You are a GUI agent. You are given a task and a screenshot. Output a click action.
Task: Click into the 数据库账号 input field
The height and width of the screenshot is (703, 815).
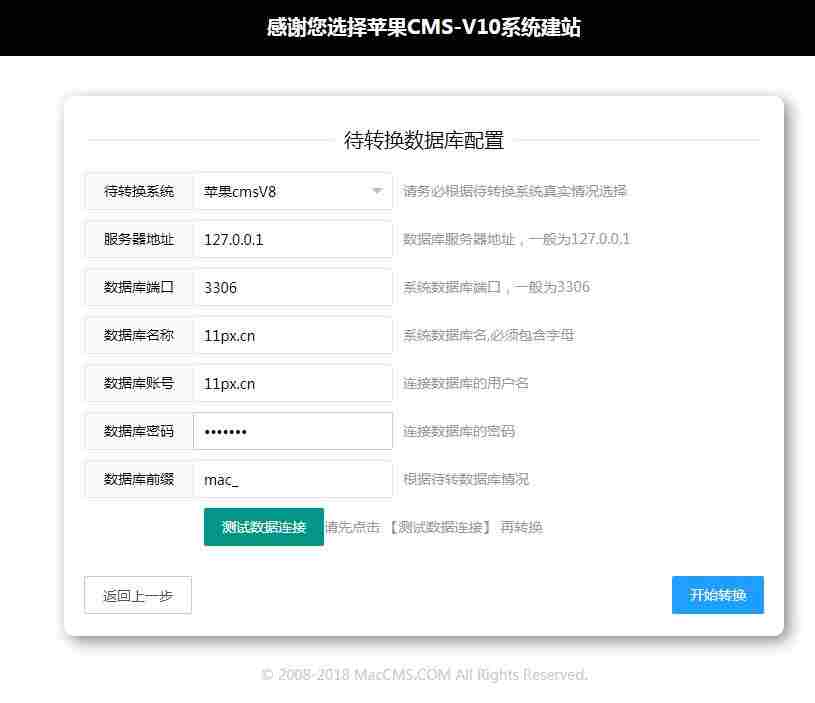(293, 383)
